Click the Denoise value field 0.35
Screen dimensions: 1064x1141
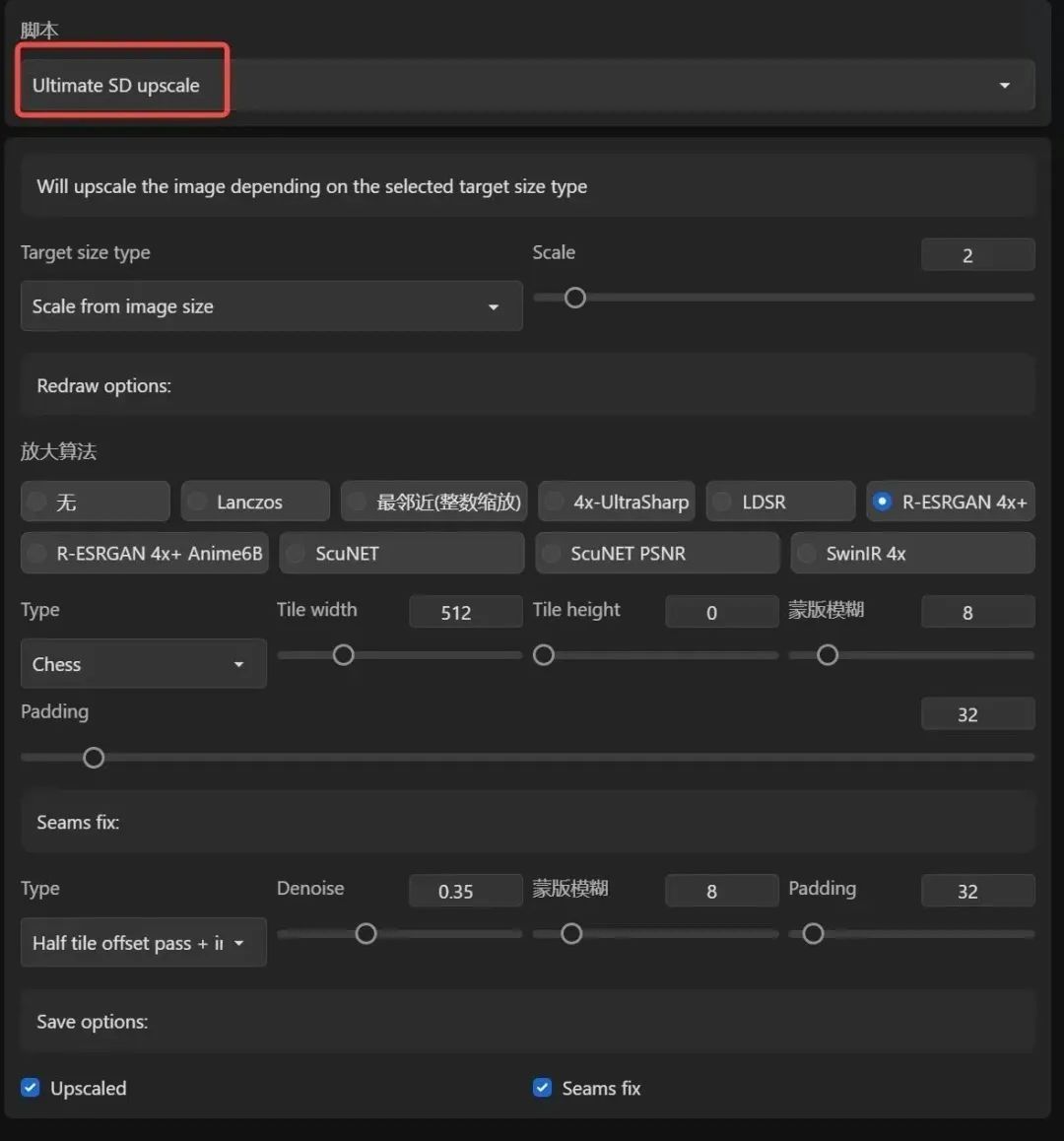point(466,891)
